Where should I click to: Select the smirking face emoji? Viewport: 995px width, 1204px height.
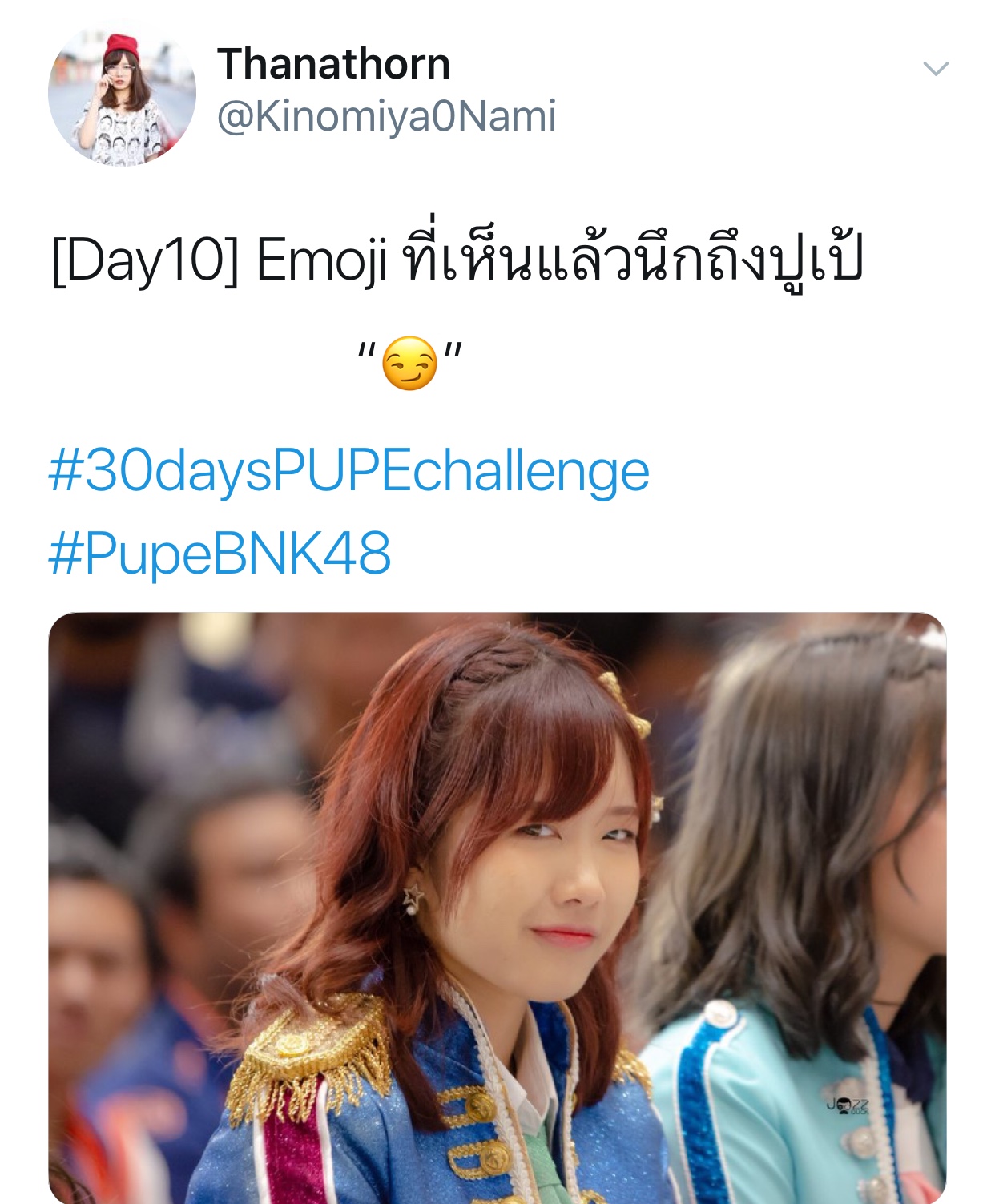409,363
